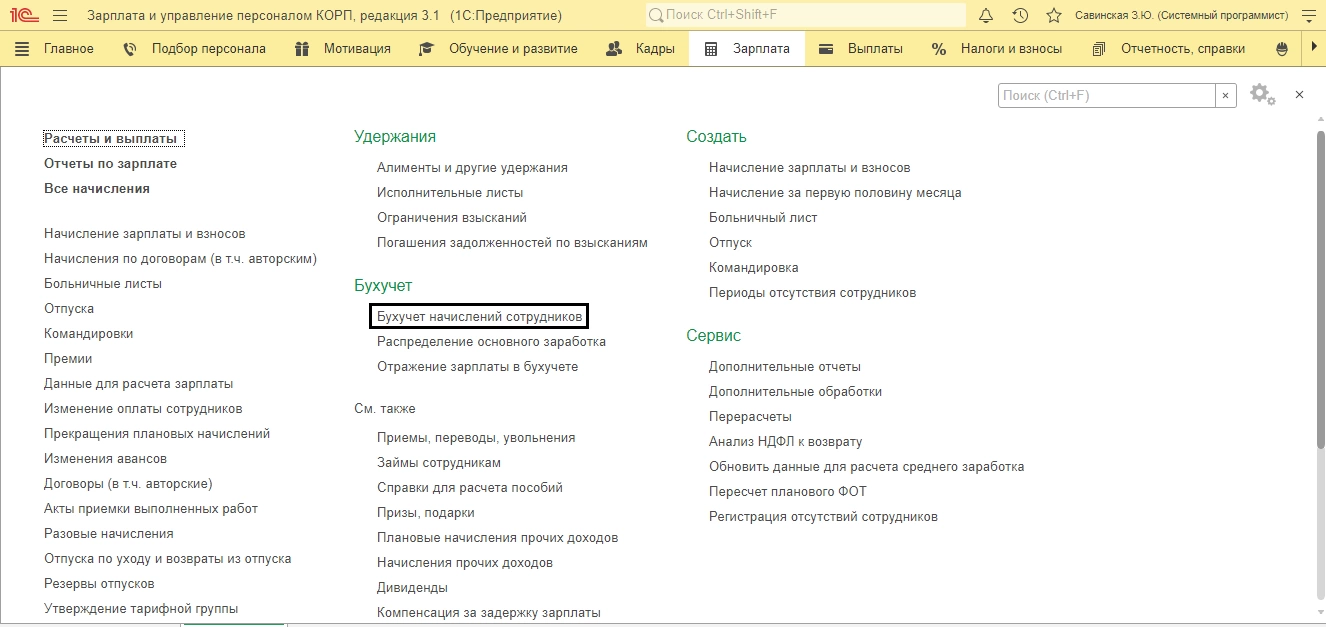The width and height of the screenshot is (1326, 627).
Task: Open Расчеты и выплаты link
Action: point(110,139)
